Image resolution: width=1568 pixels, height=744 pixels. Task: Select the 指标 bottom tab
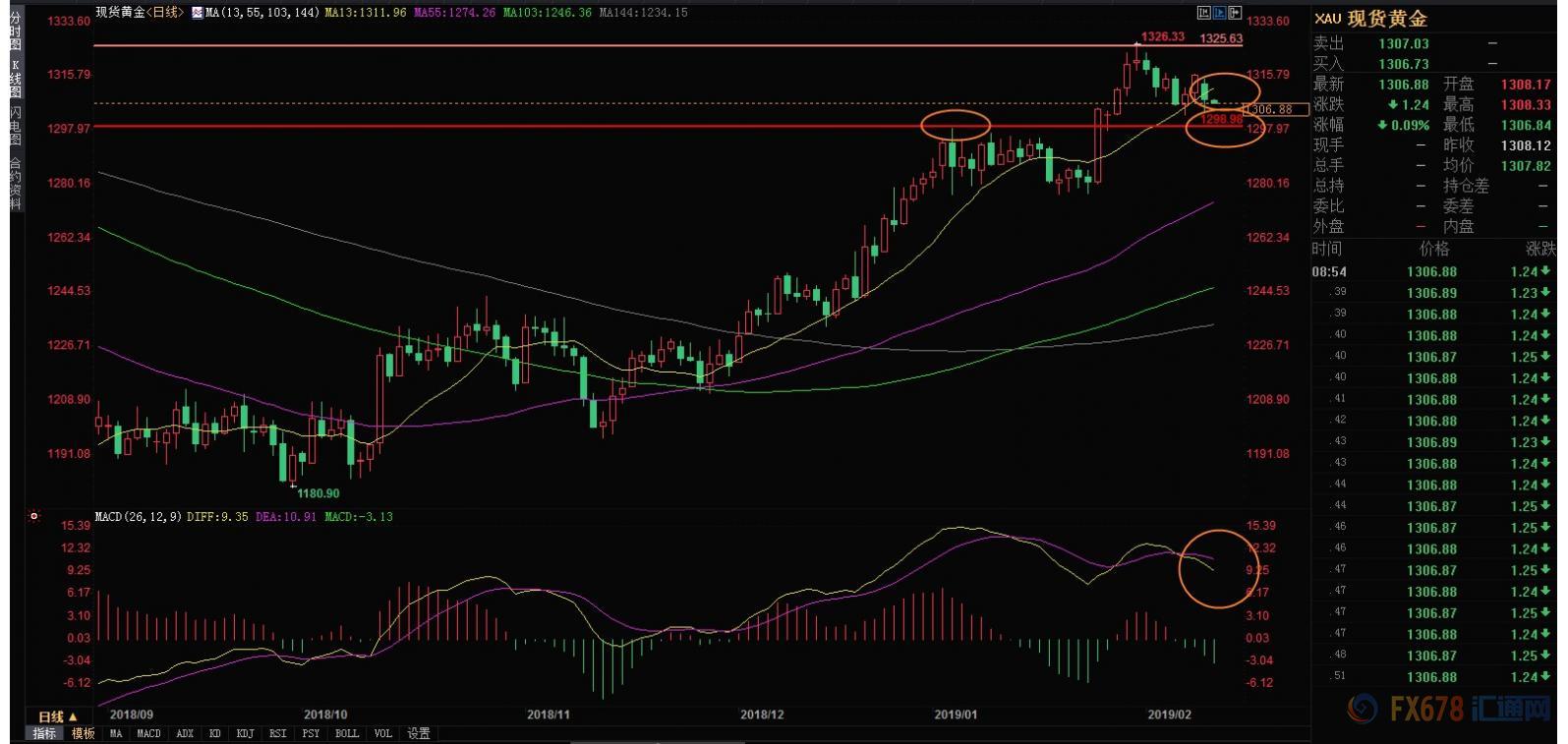click(x=44, y=734)
